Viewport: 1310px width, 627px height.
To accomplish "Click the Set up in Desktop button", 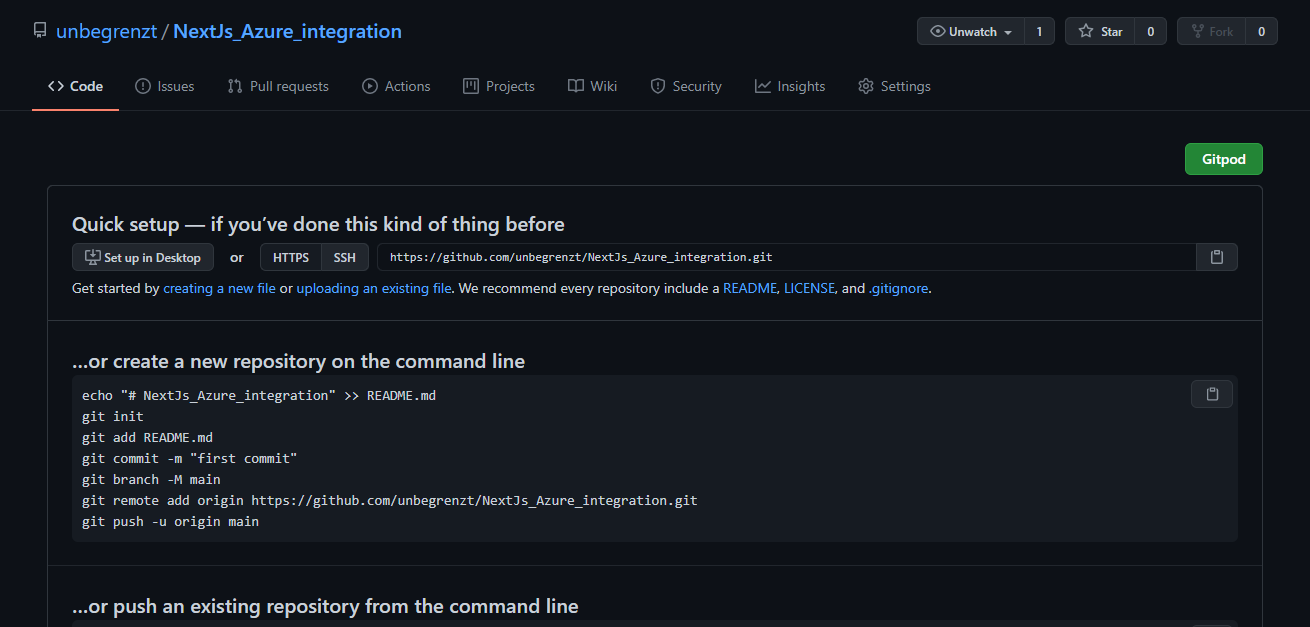I will (143, 257).
